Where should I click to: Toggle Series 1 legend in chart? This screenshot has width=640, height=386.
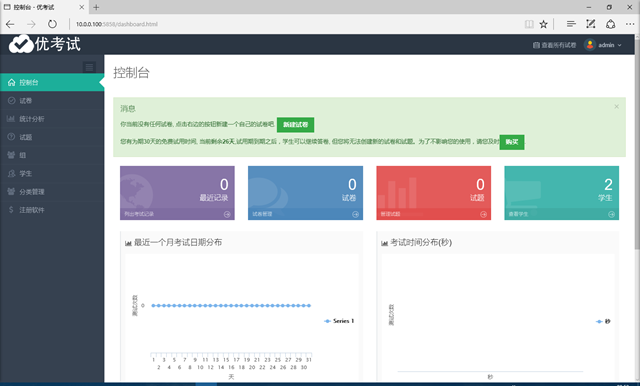(x=339, y=321)
